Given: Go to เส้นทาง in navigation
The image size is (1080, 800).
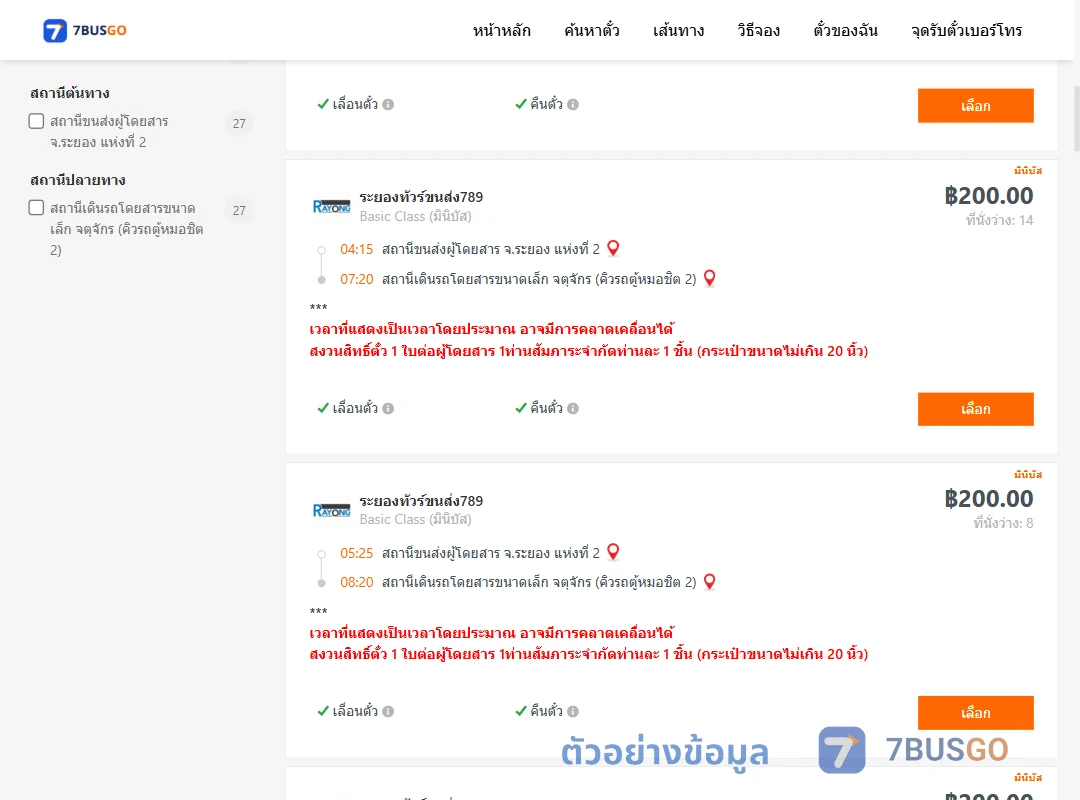Looking at the screenshot, I should pyautogui.click(x=678, y=30).
